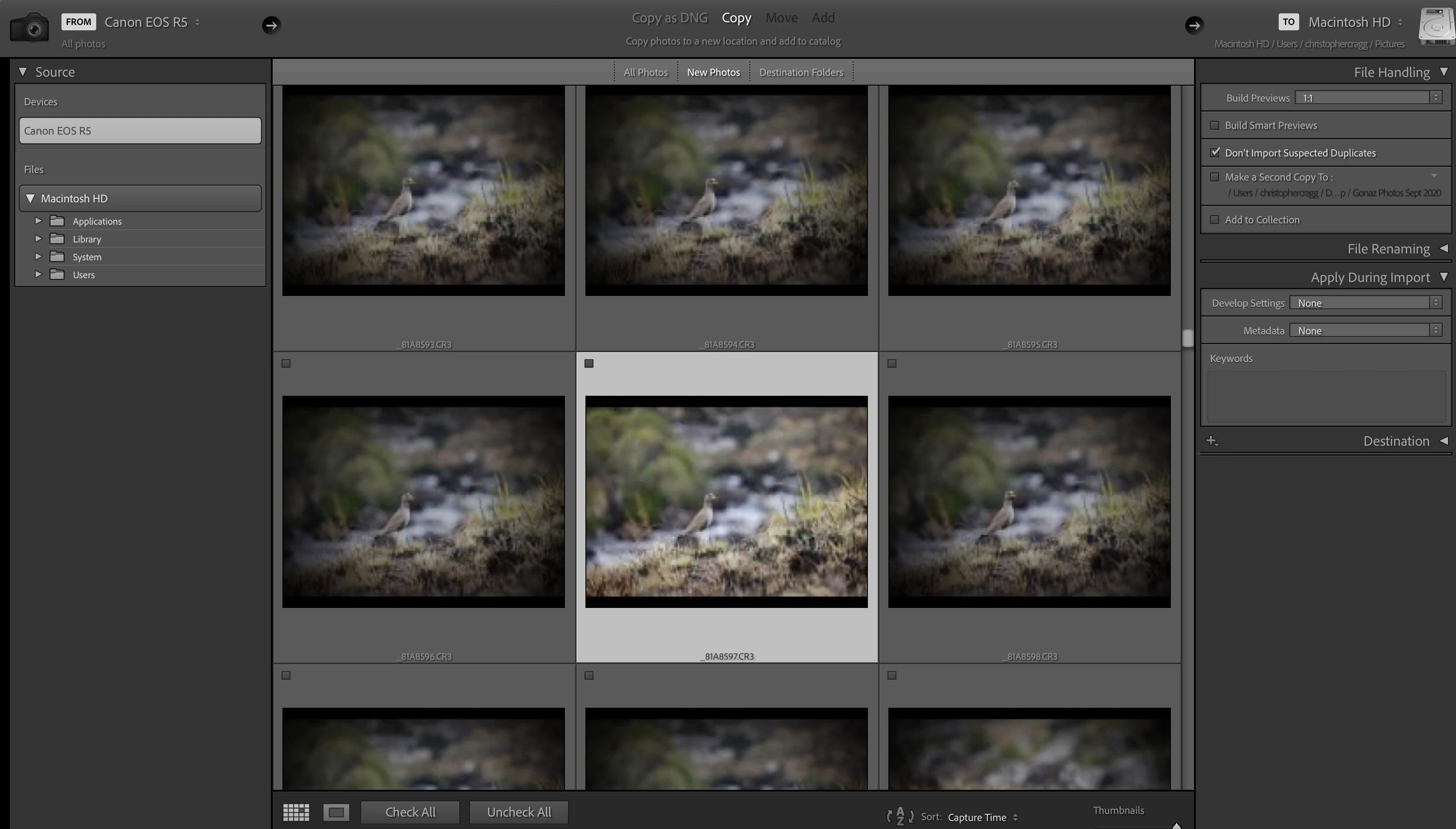Enable Build Smart Previews checkbox
The width and height of the screenshot is (1456, 829).
(1215, 125)
